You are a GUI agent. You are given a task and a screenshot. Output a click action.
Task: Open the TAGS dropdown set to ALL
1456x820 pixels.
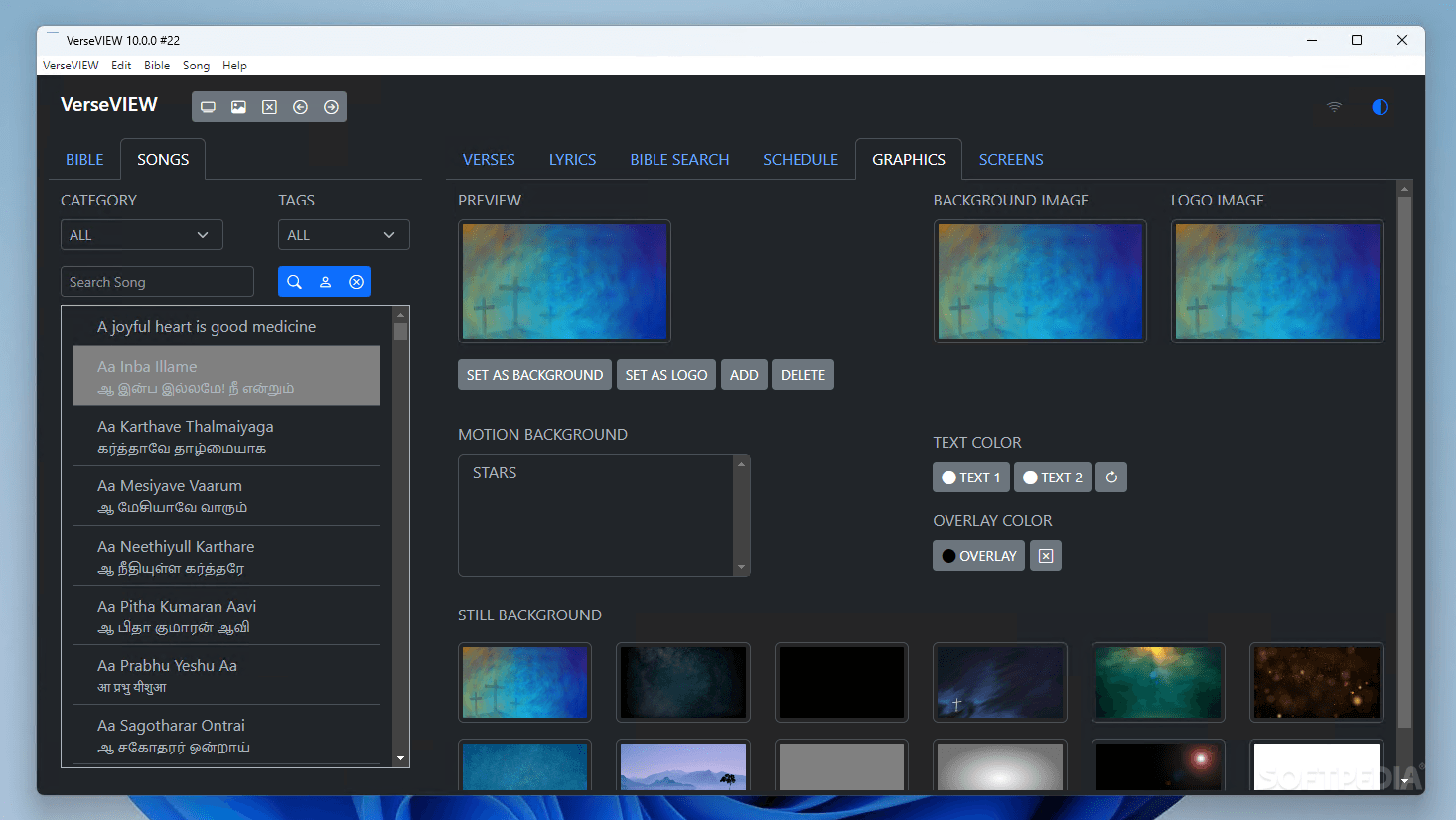point(344,235)
